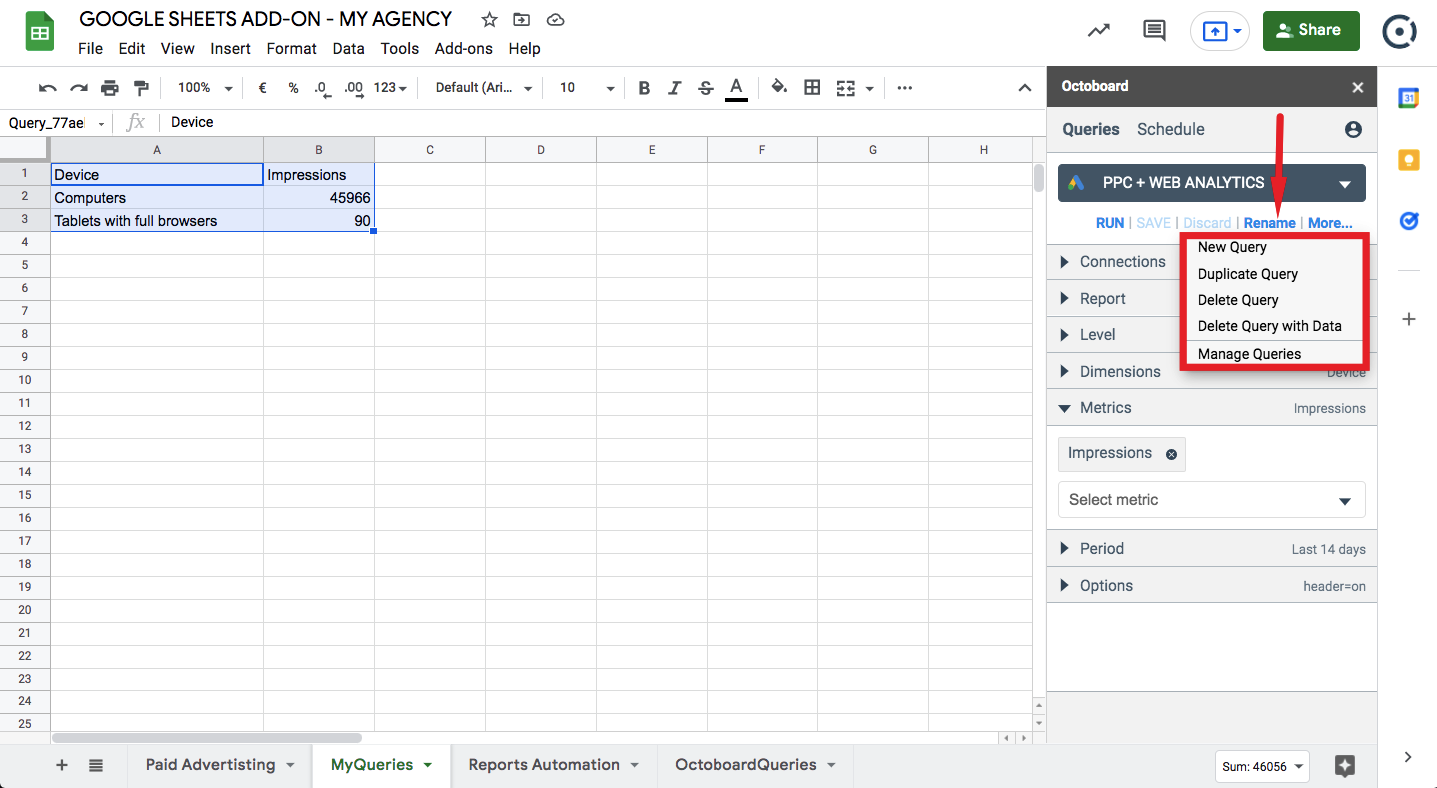The width and height of the screenshot is (1437, 788).
Task: Open the PPC + WEB ANALYTICS query dropdown
Action: click(1212, 183)
